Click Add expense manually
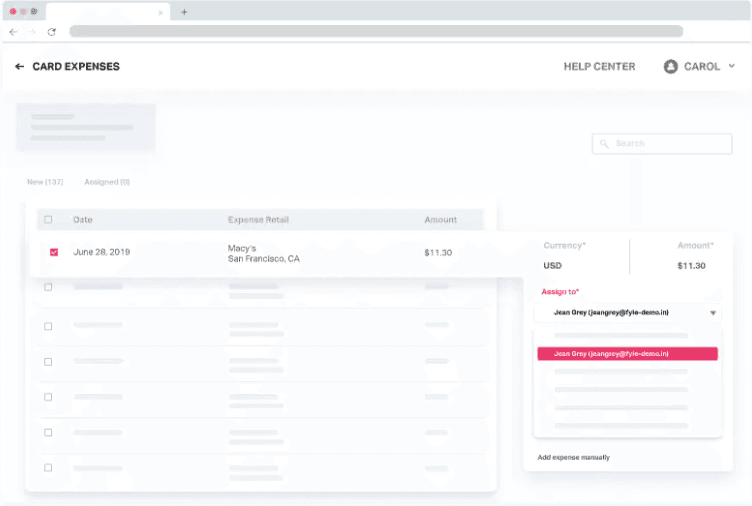 coord(574,457)
